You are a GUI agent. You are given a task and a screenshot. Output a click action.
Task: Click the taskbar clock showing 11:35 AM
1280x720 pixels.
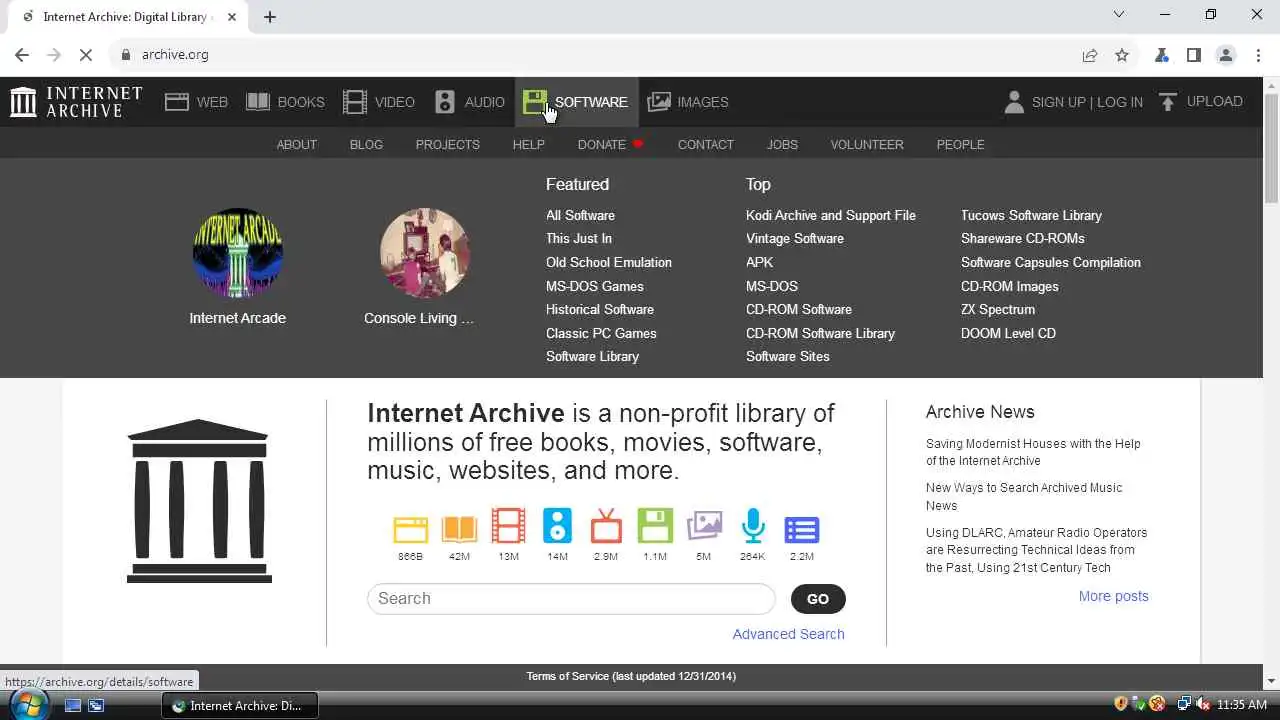(1242, 705)
